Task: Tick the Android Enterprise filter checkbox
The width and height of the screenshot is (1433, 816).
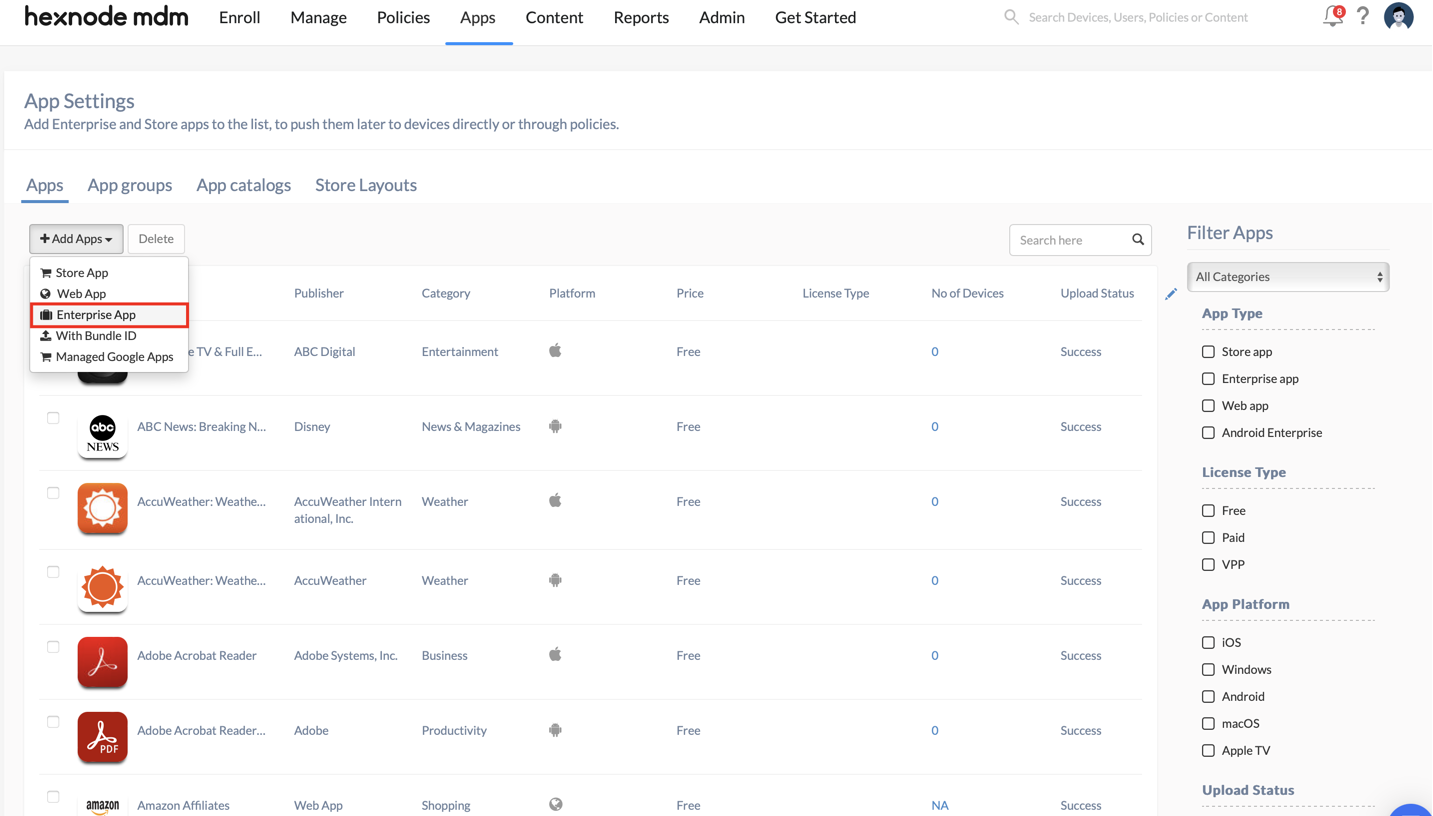Action: coord(1208,433)
